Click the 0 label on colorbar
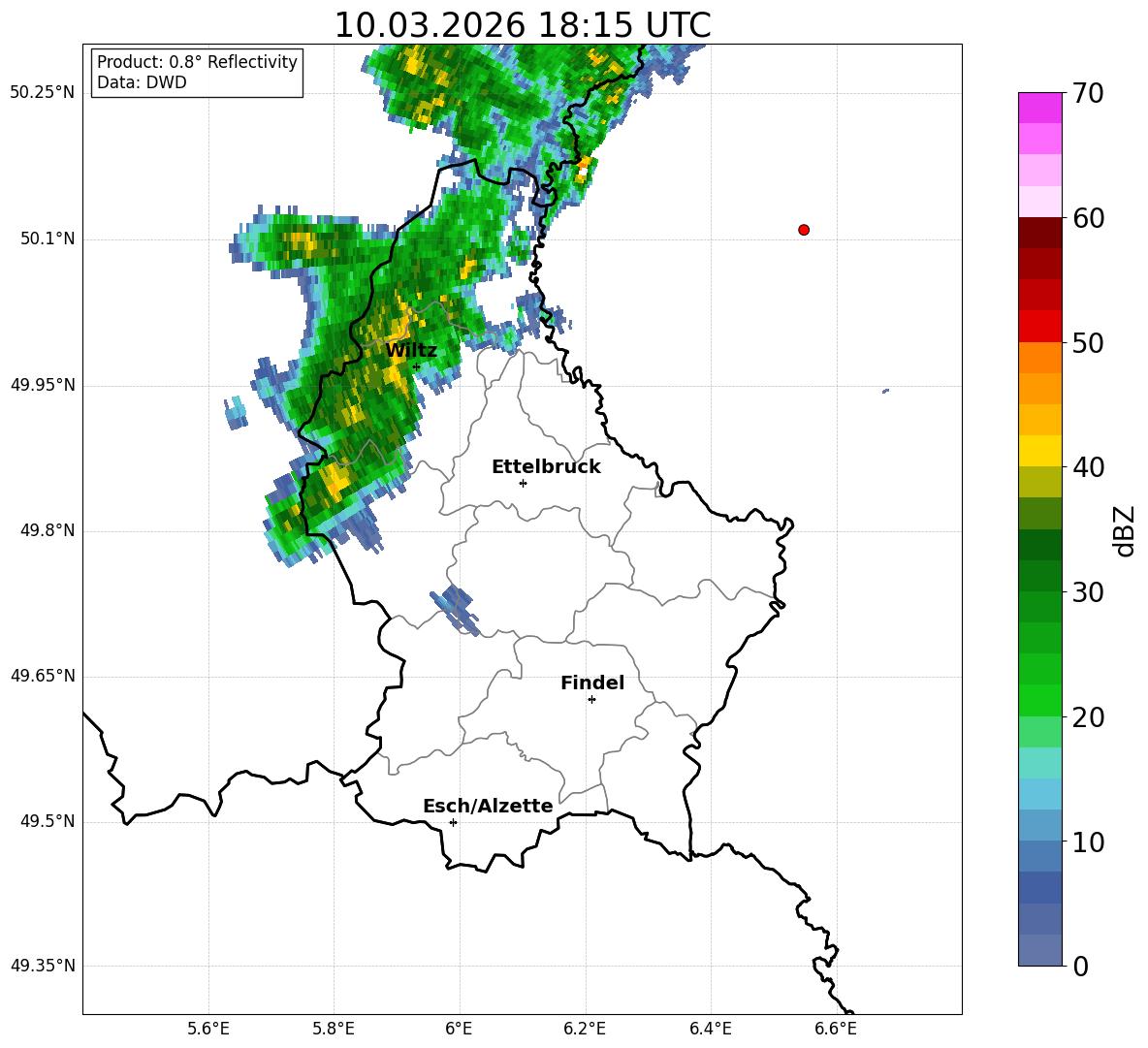Viewport: 1148px width, 1048px height. [1081, 966]
